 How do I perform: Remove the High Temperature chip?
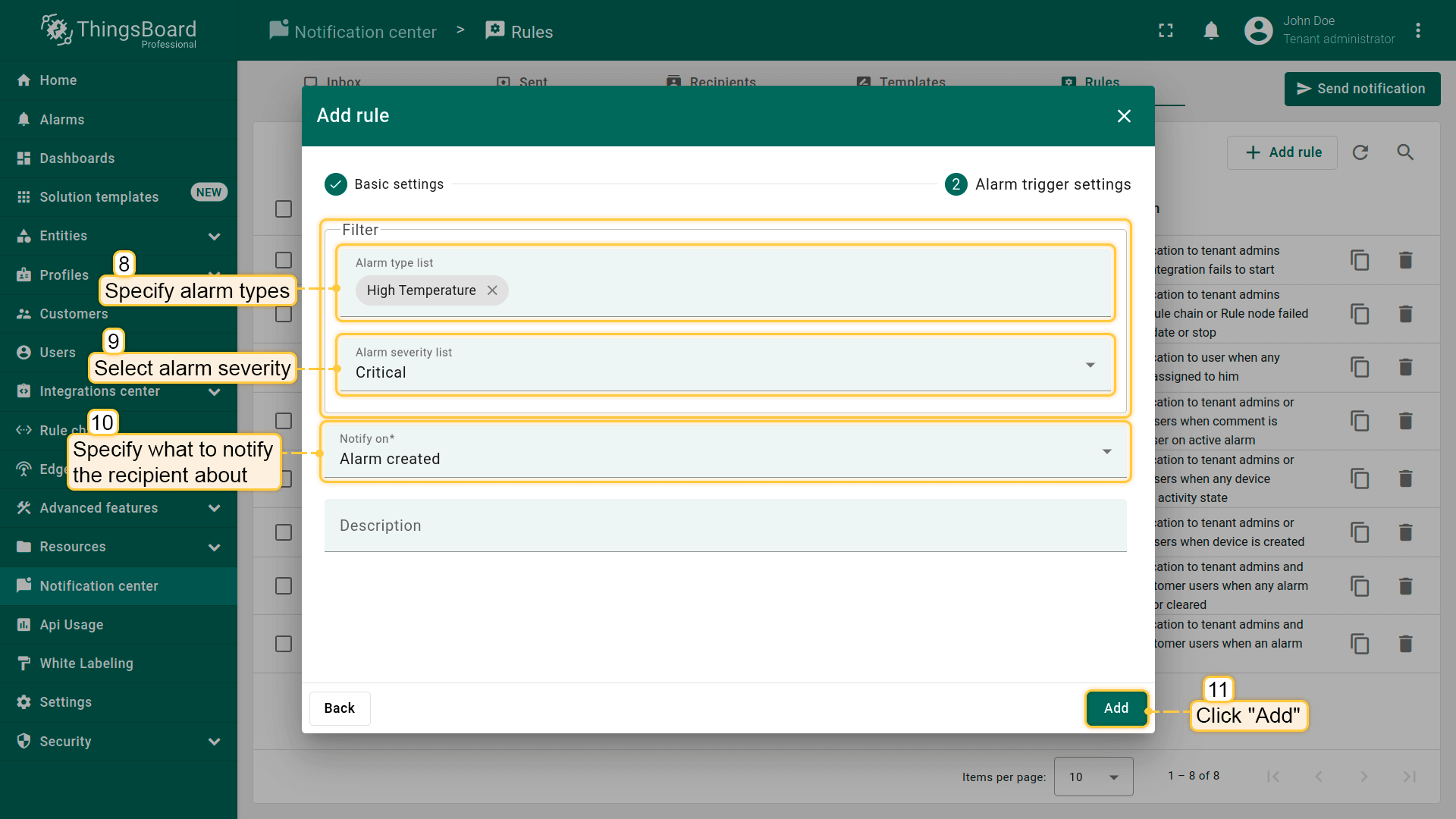(492, 290)
